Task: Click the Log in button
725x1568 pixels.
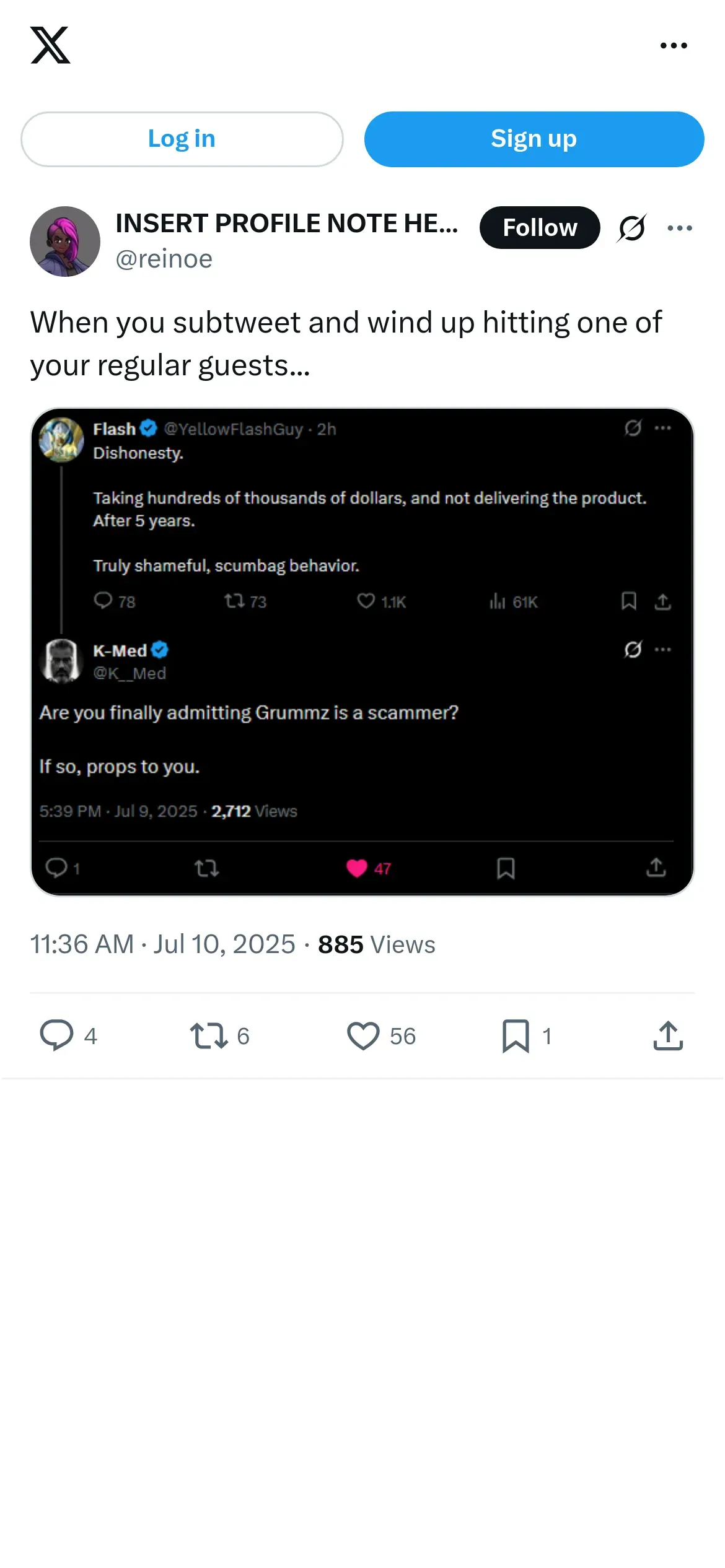Action: [182, 139]
